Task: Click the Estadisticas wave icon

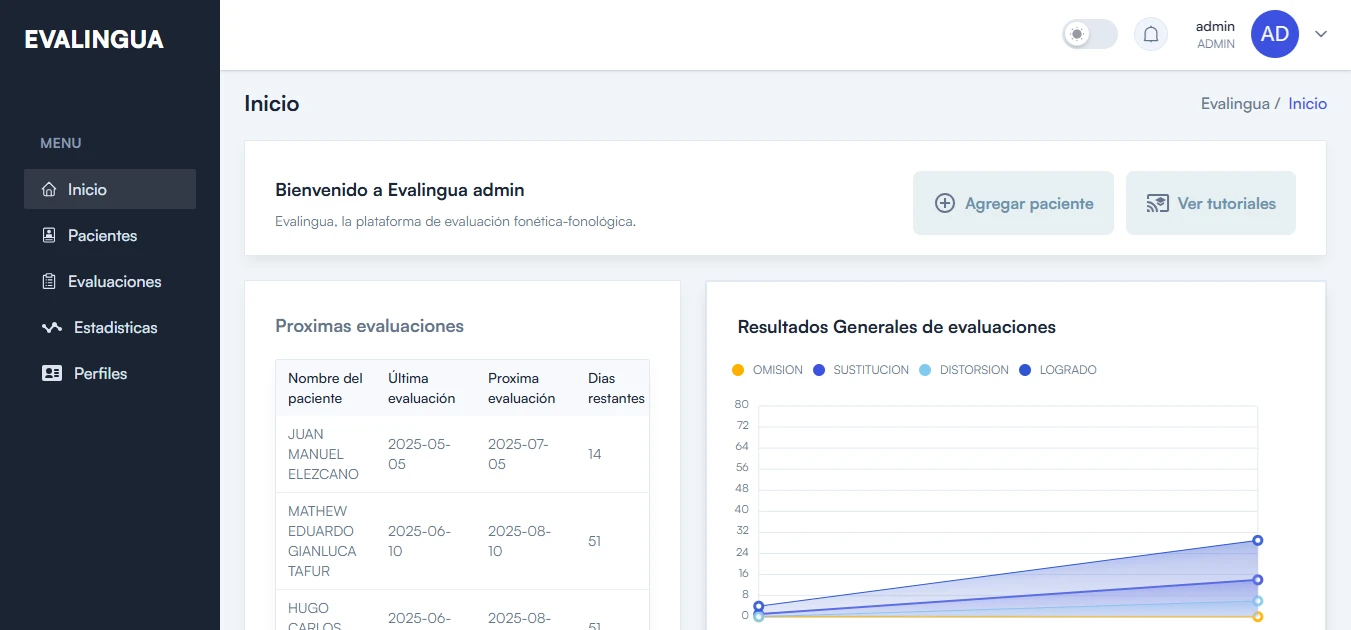Action: point(51,327)
